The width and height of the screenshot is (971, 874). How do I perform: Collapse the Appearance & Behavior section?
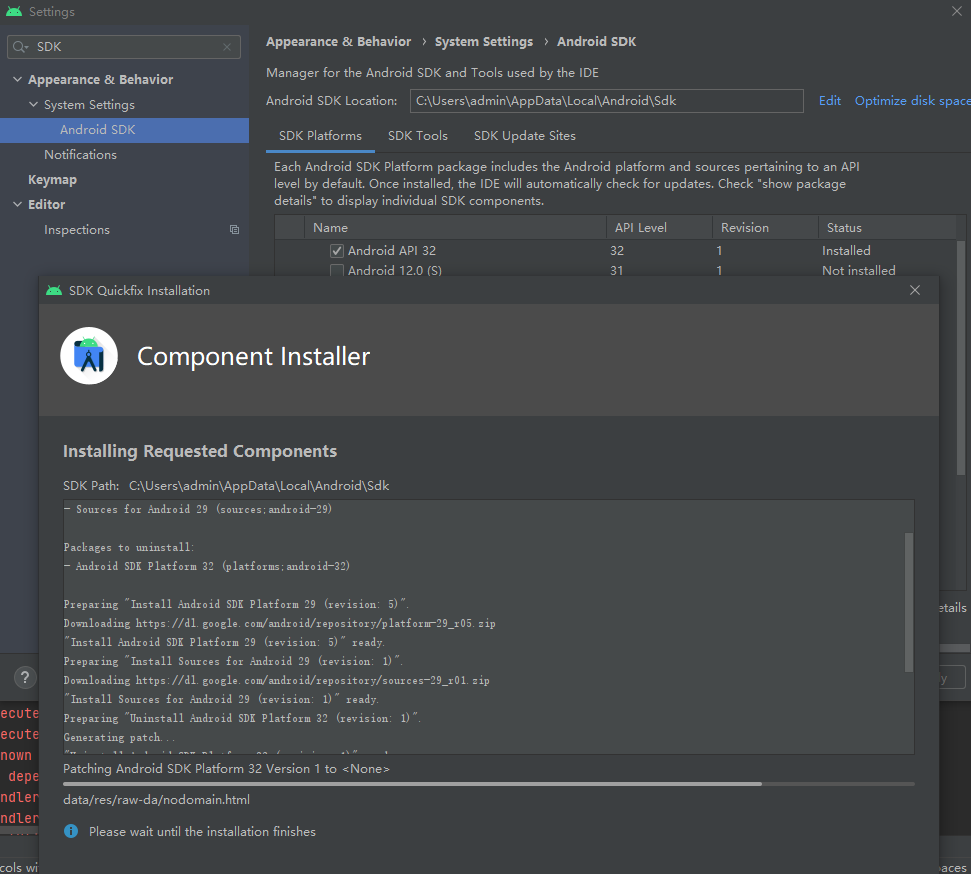[16, 79]
